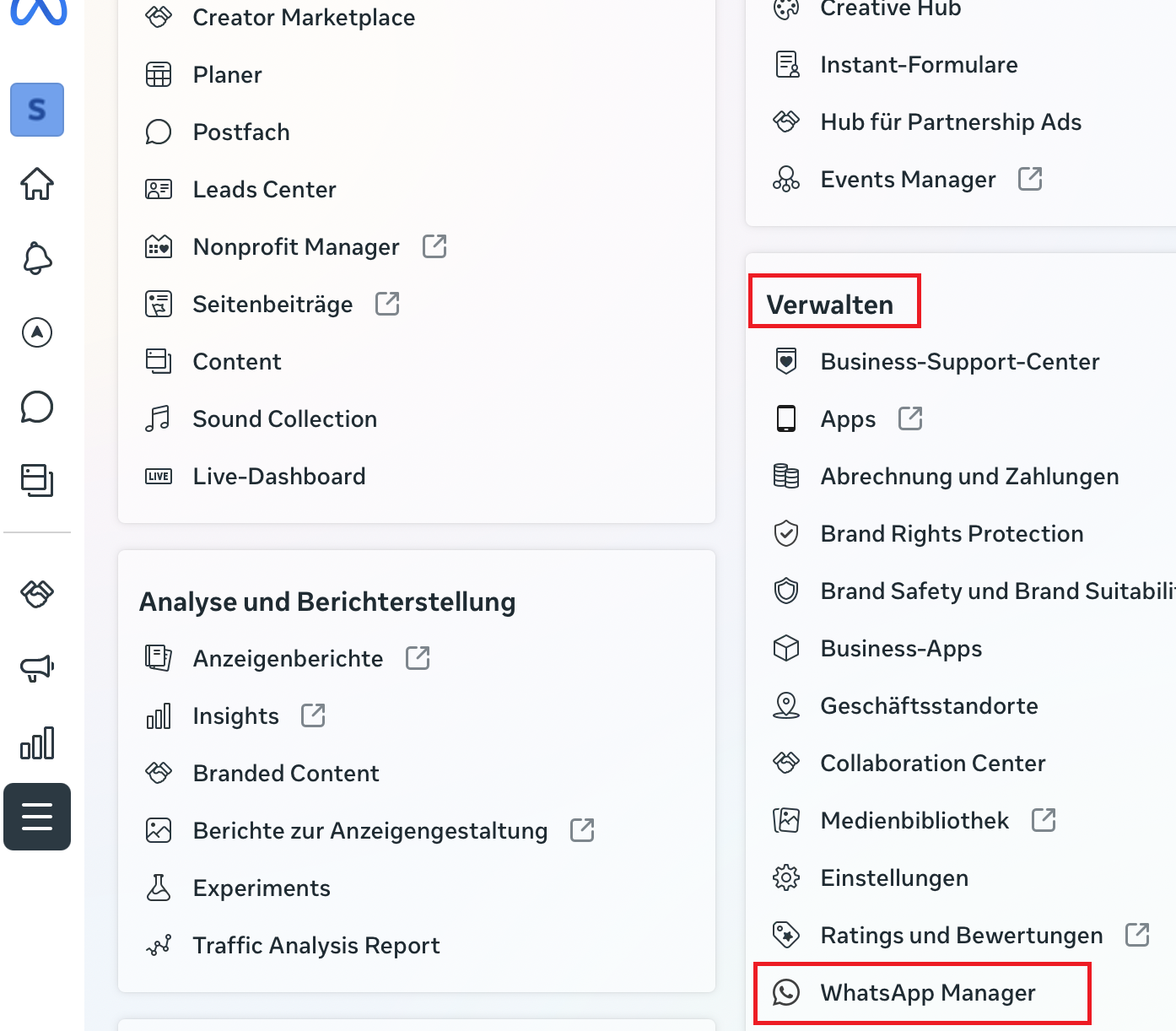This screenshot has width=1176, height=1031.
Task: Click Sound Collection music note icon
Action: pyautogui.click(x=159, y=418)
